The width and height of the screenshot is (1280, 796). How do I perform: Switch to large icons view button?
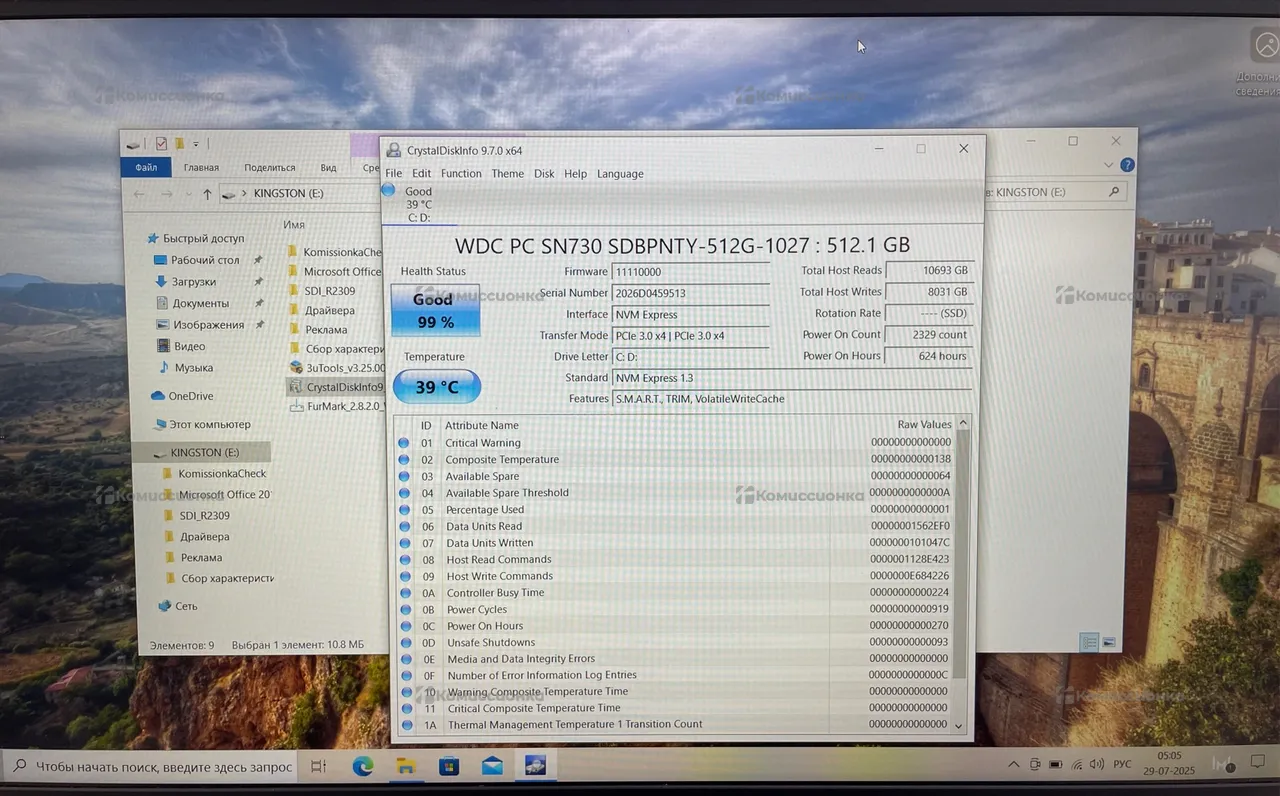[x=1108, y=643]
